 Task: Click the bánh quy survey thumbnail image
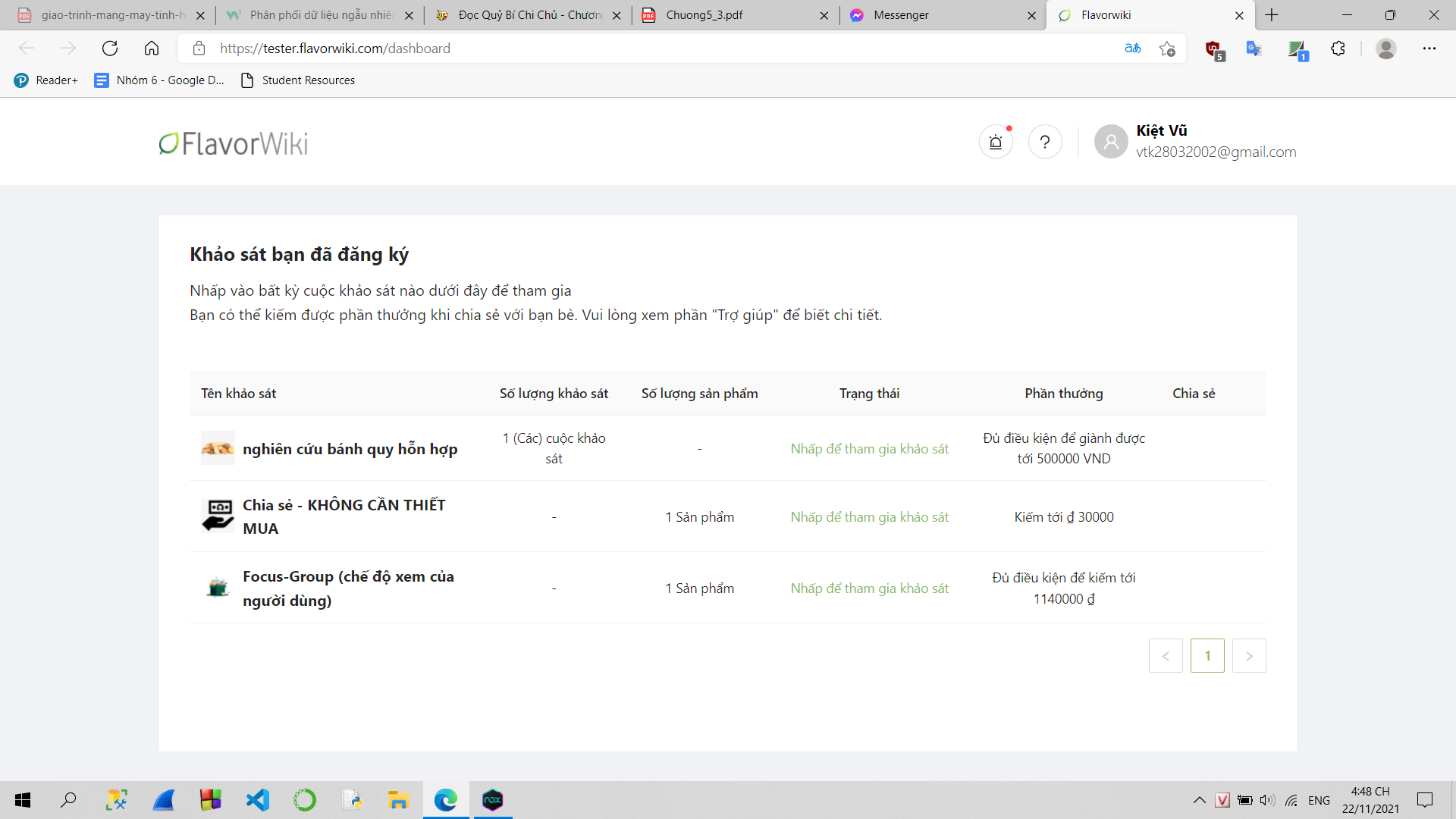218,448
